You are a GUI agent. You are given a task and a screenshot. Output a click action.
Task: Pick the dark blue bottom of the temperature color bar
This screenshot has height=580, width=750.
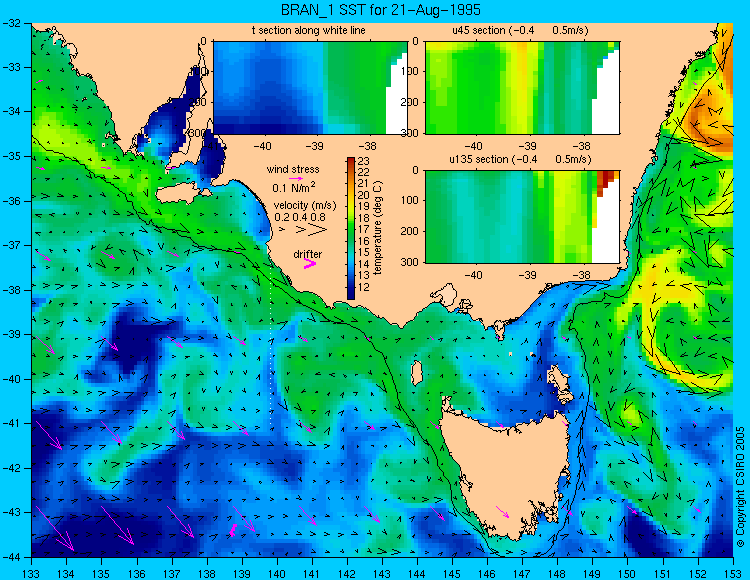pos(351,293)
